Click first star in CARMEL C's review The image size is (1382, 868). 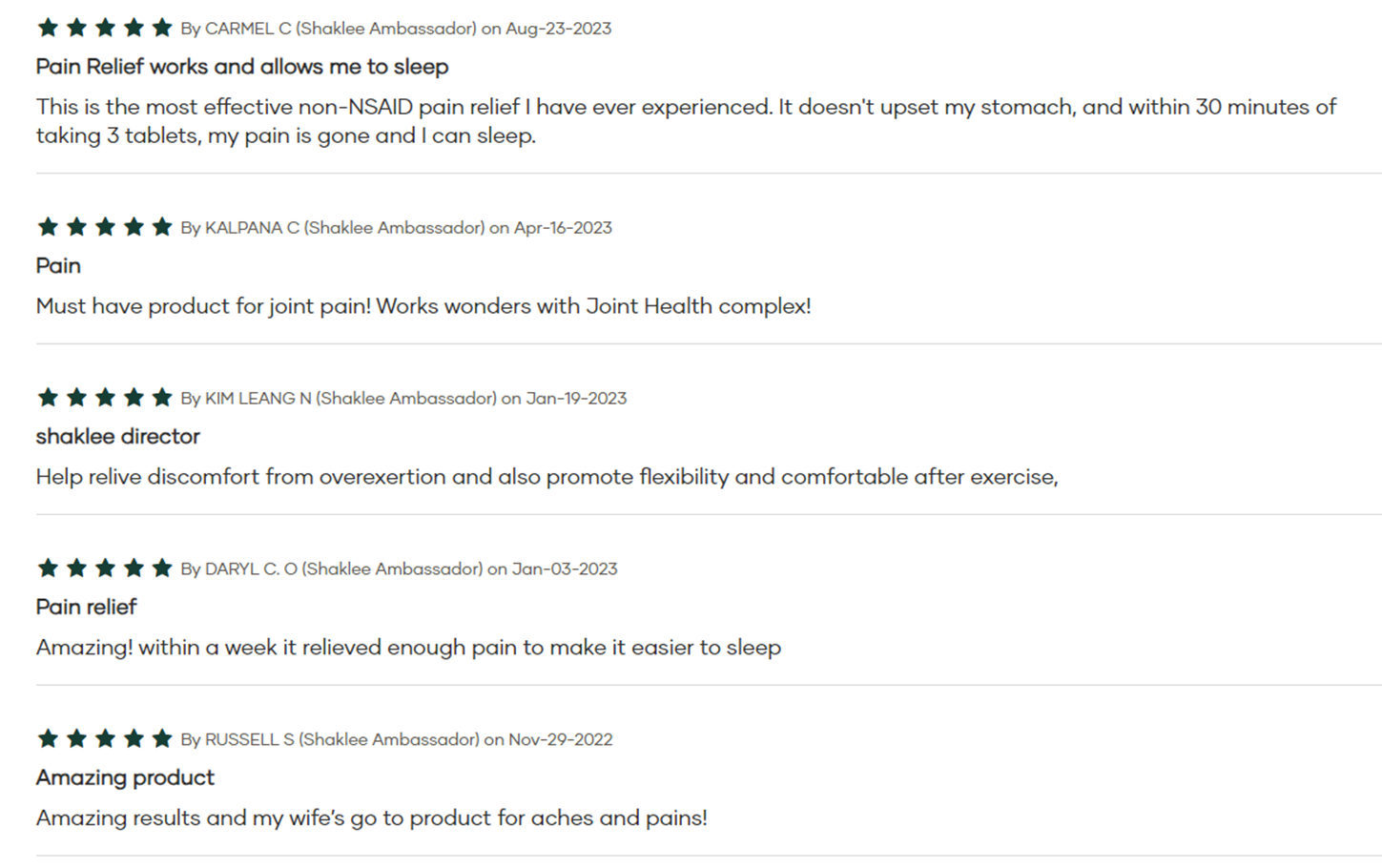[48, 28]
